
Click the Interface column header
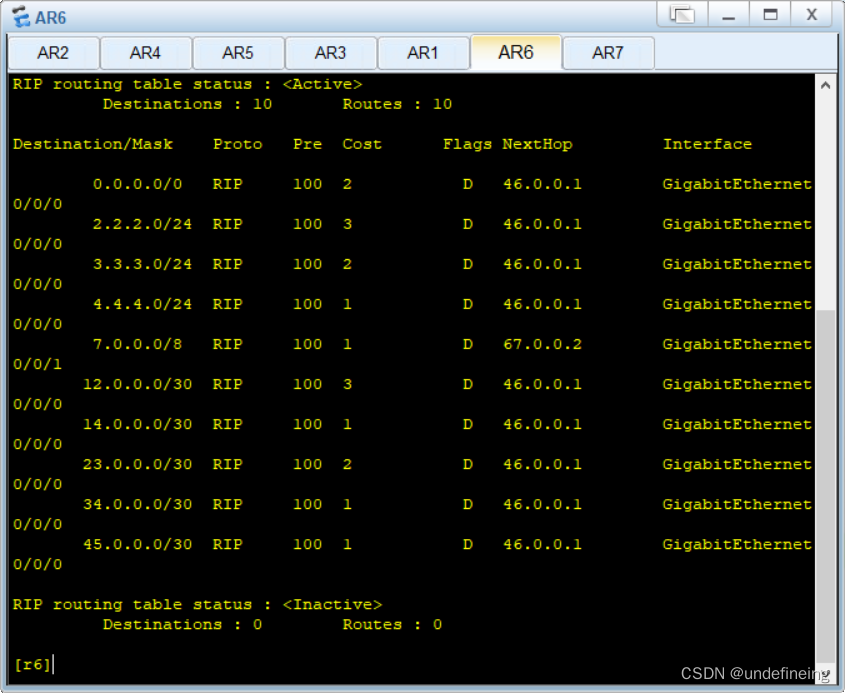point(707,144)
